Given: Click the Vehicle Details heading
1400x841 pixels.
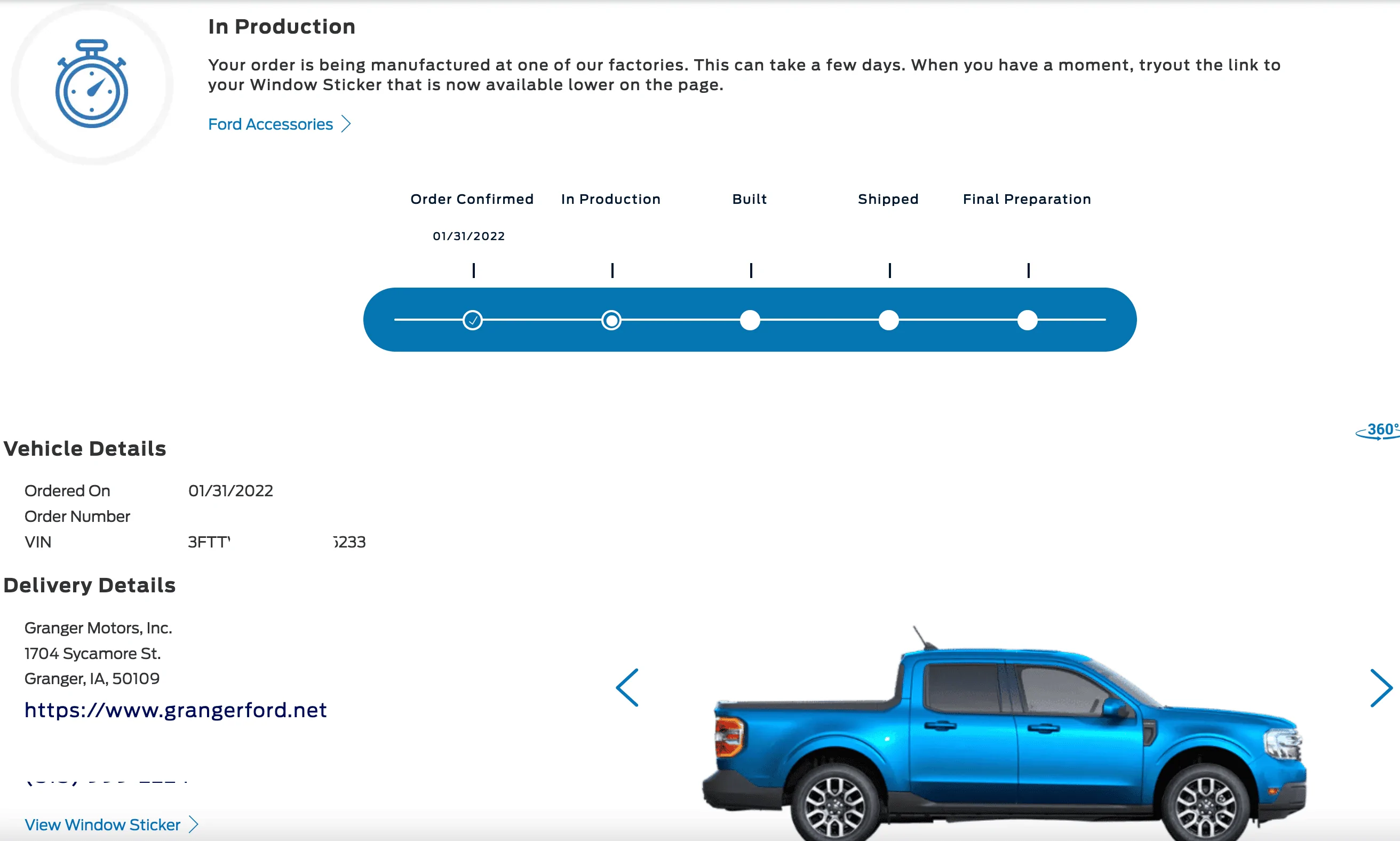Looking at the screenshot, I should click(85, 449).
